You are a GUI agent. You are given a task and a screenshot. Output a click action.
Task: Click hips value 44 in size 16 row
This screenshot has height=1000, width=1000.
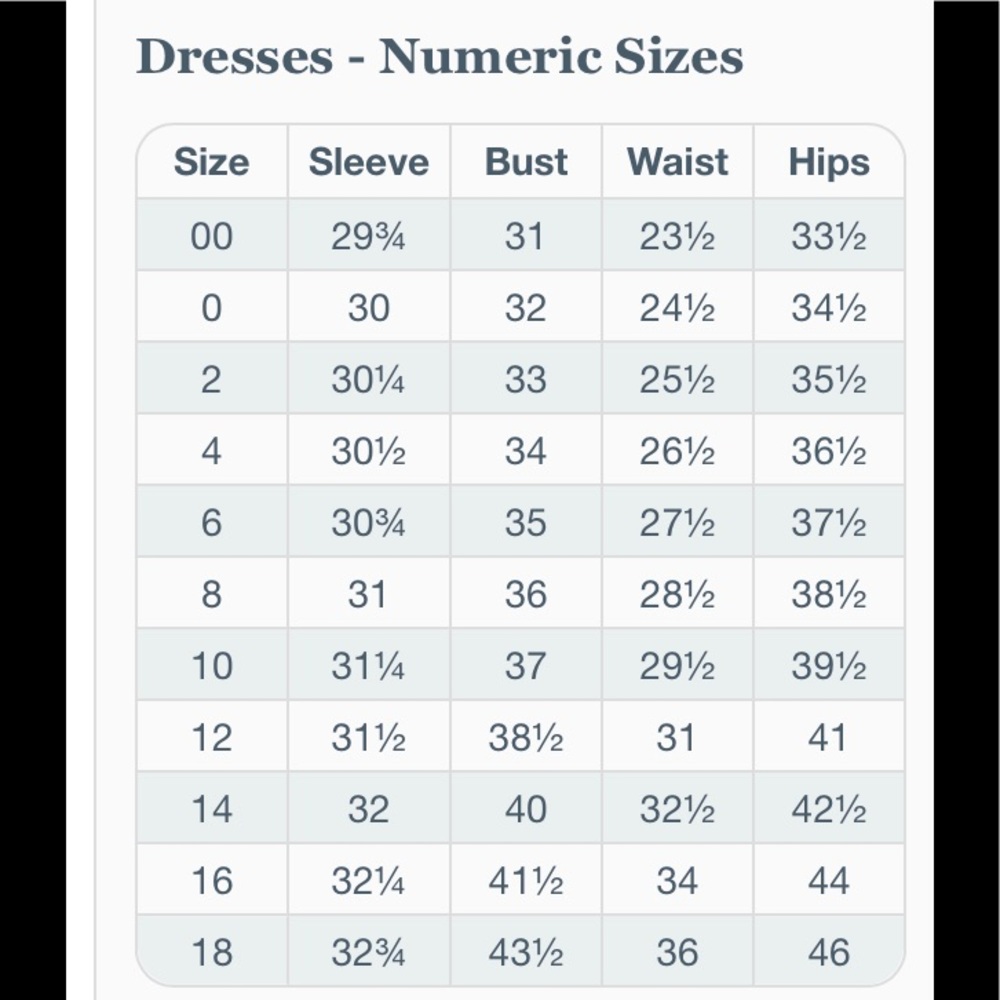[828, 881]
